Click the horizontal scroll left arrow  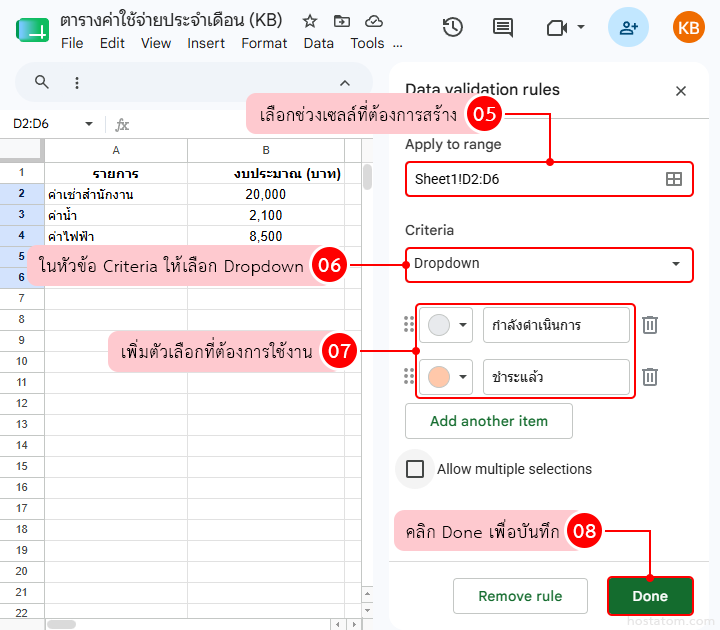point(338,624)
